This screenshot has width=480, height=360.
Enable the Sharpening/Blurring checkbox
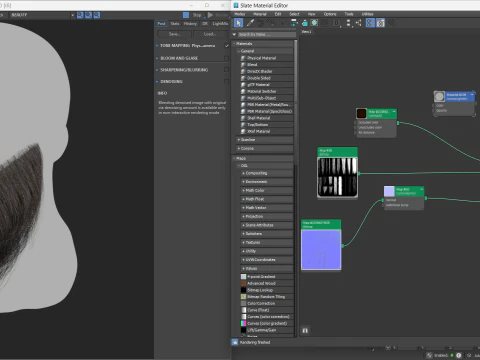click(226, 70)
